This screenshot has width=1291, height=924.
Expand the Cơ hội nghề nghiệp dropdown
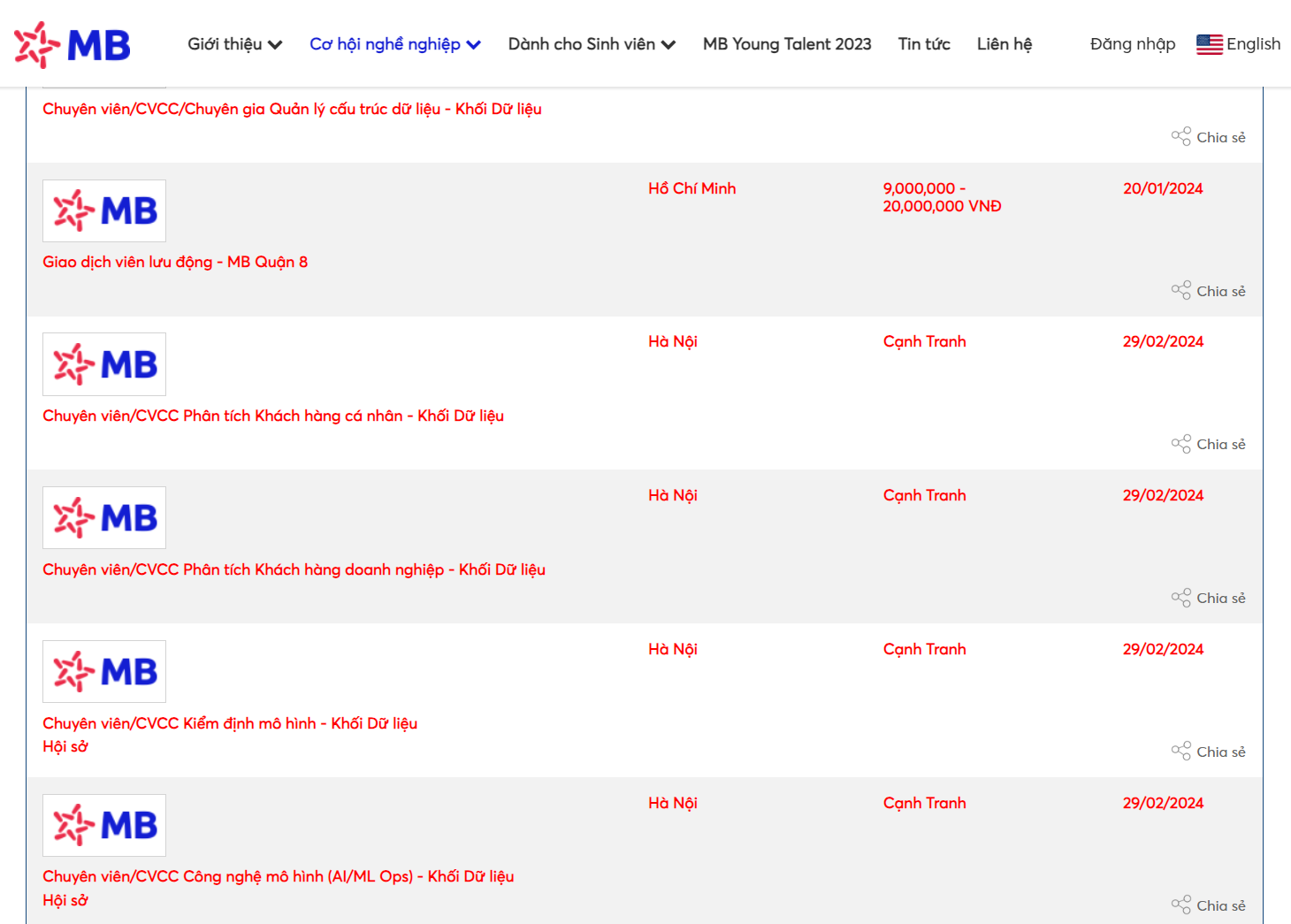395,44
